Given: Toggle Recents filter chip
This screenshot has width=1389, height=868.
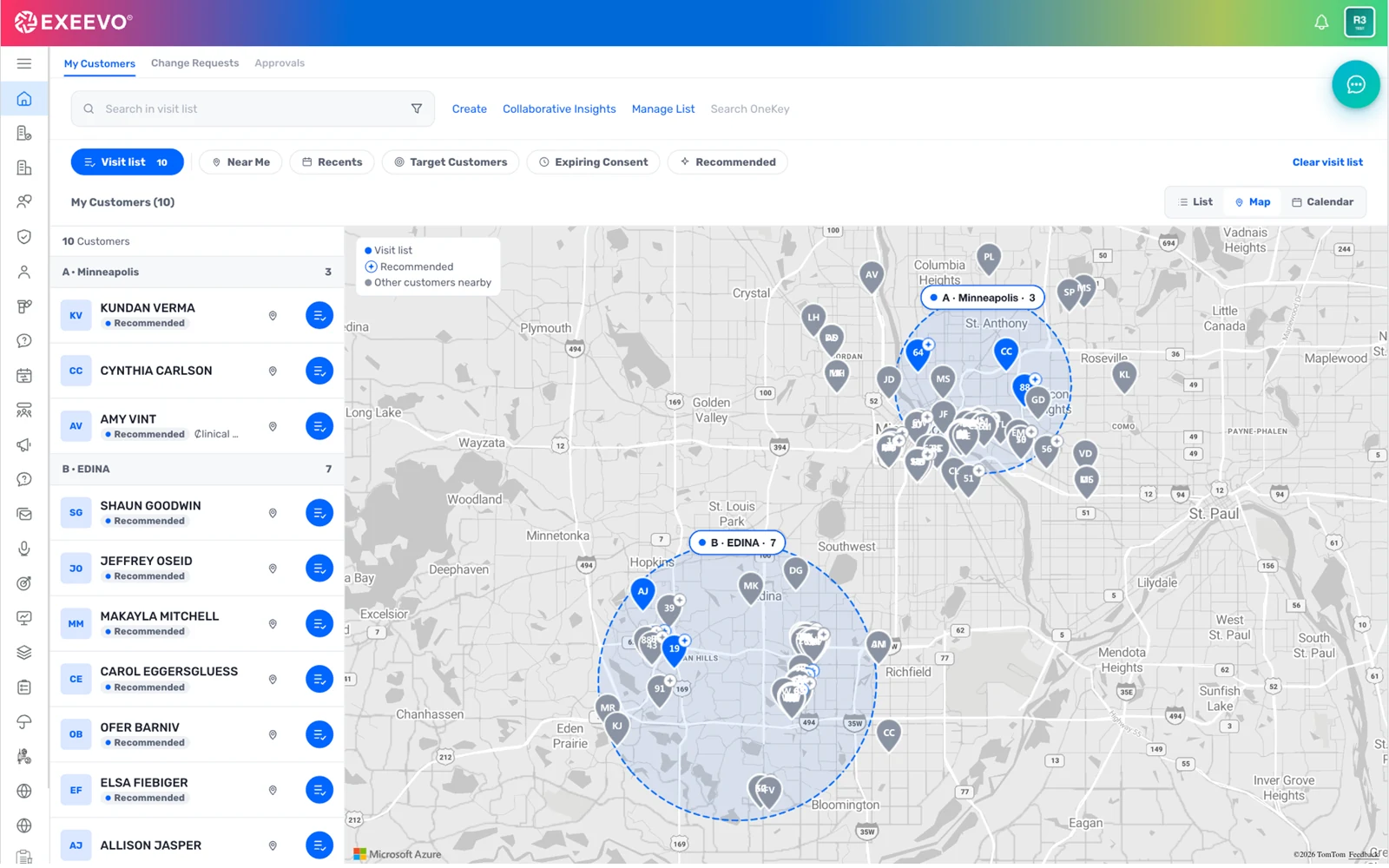Looking at the screenshot, I should 332,162.
